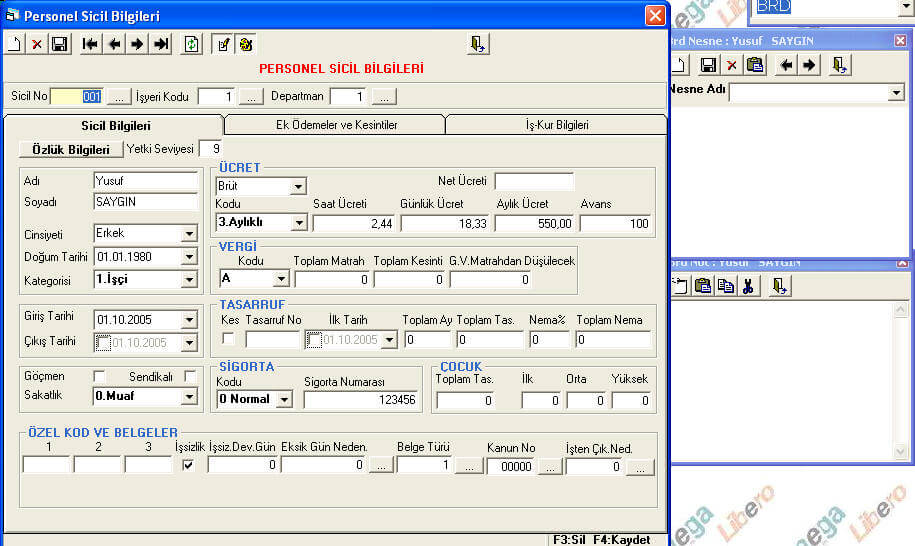Open the Nesne Adı combo box
The height and width of the screenshot is (546, 915).
pyautogui.click(x=895, y=93)
